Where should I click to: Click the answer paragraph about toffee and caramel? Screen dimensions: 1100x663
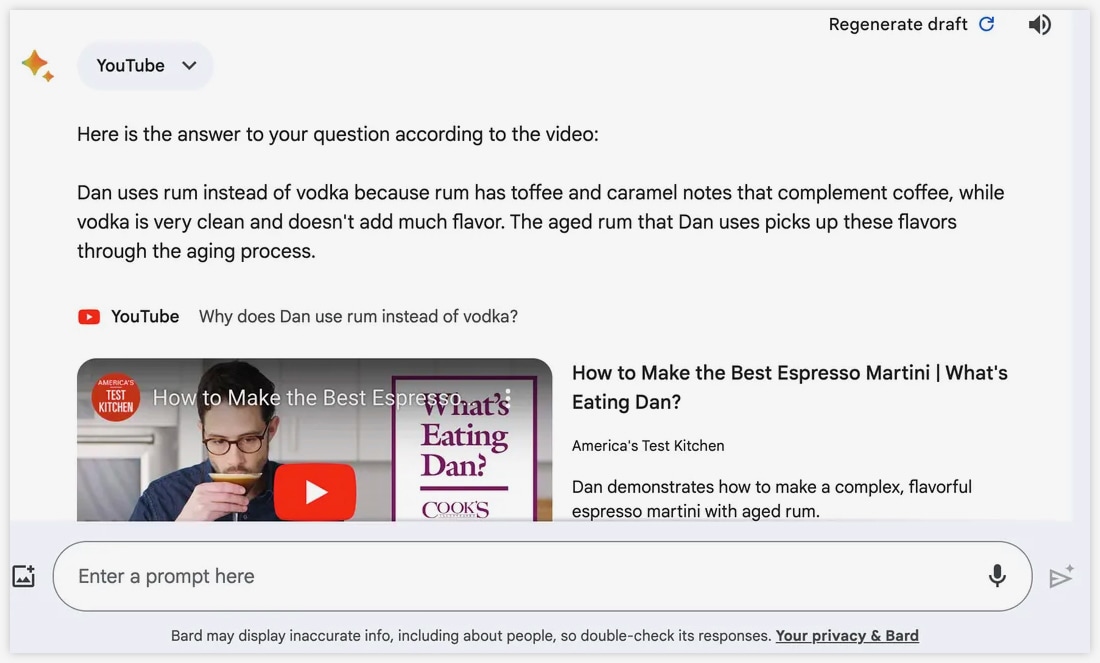pyautogui.click(x=540, y=222)
